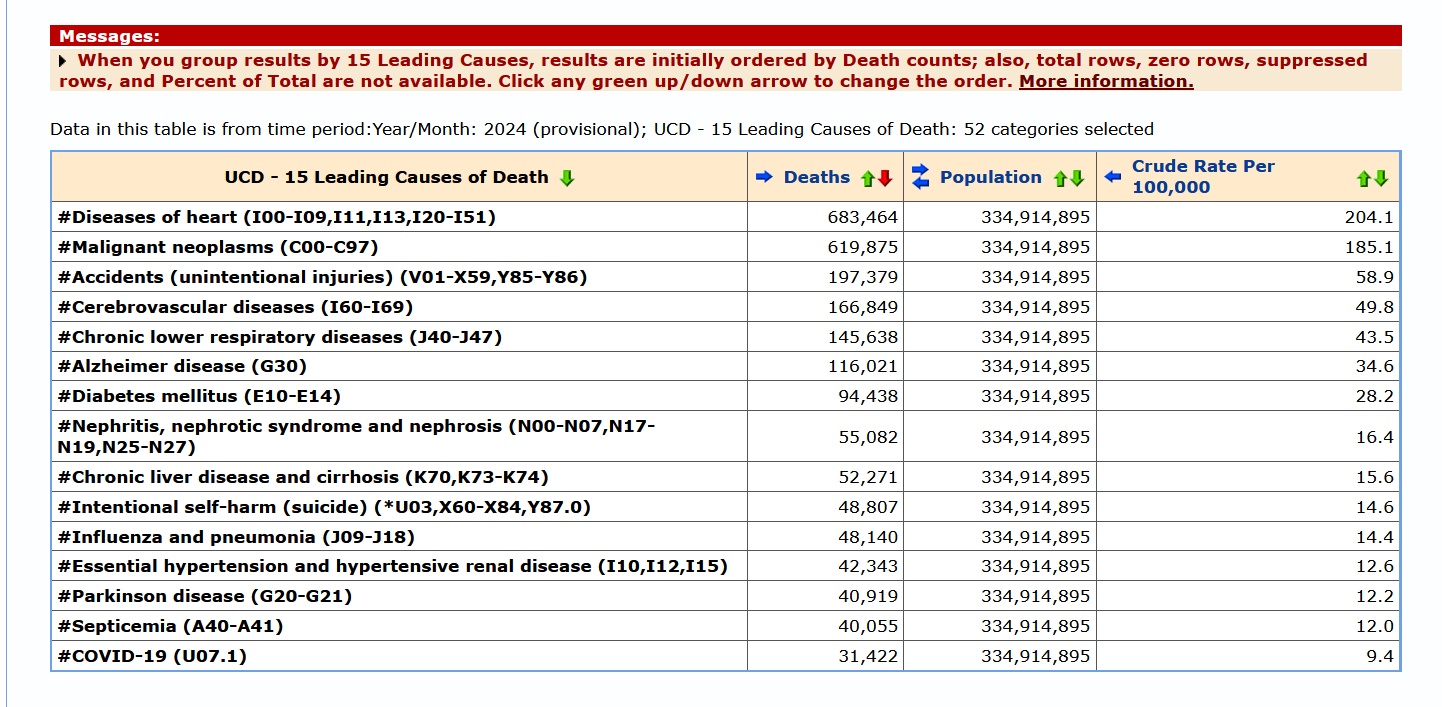Select Cerebrovascular diseases row label
Image resolution: width=1442 pixels, height=707 pixels.
click(235, 307)
